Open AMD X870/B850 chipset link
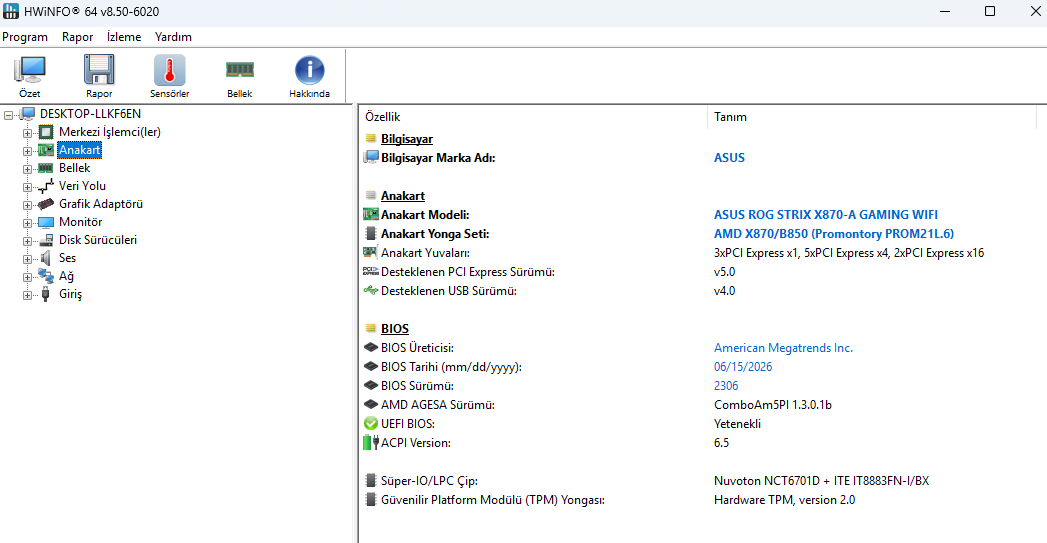Screen dimensions: 1047x543 pyautogui.click(x=833, y=234)
